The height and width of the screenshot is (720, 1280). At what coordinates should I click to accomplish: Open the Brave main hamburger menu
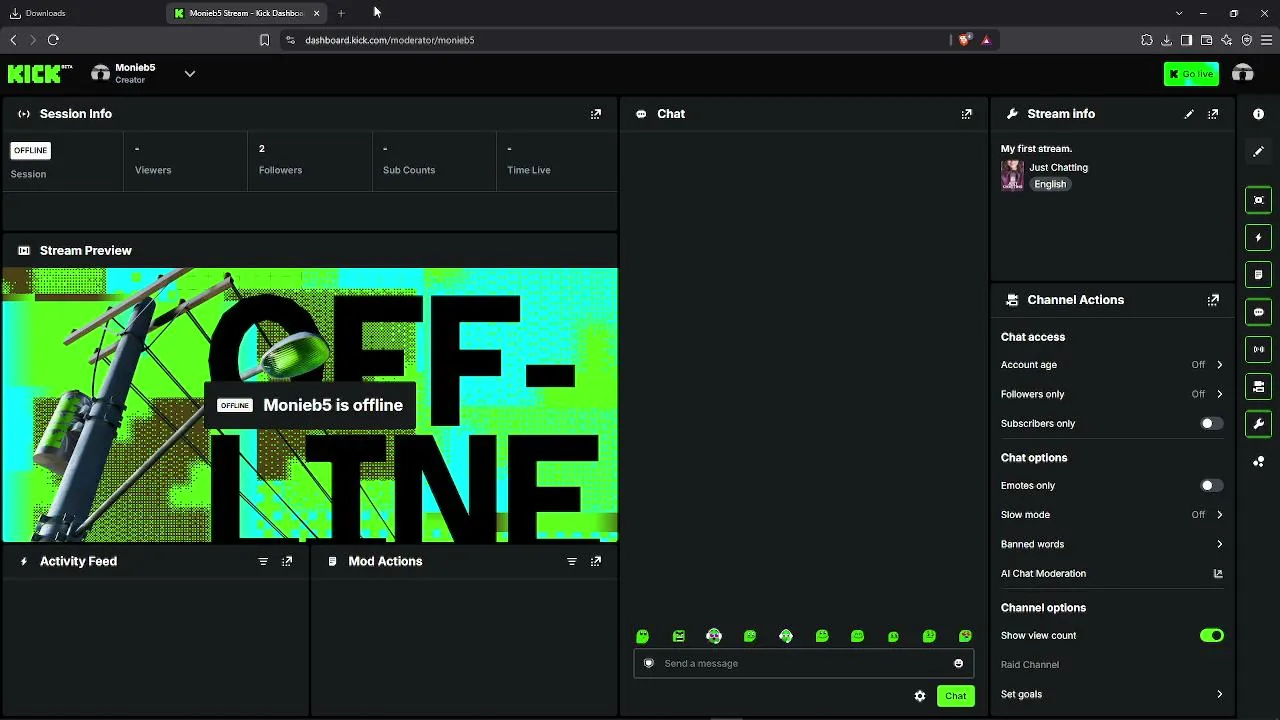click(x=1267, y=40)
